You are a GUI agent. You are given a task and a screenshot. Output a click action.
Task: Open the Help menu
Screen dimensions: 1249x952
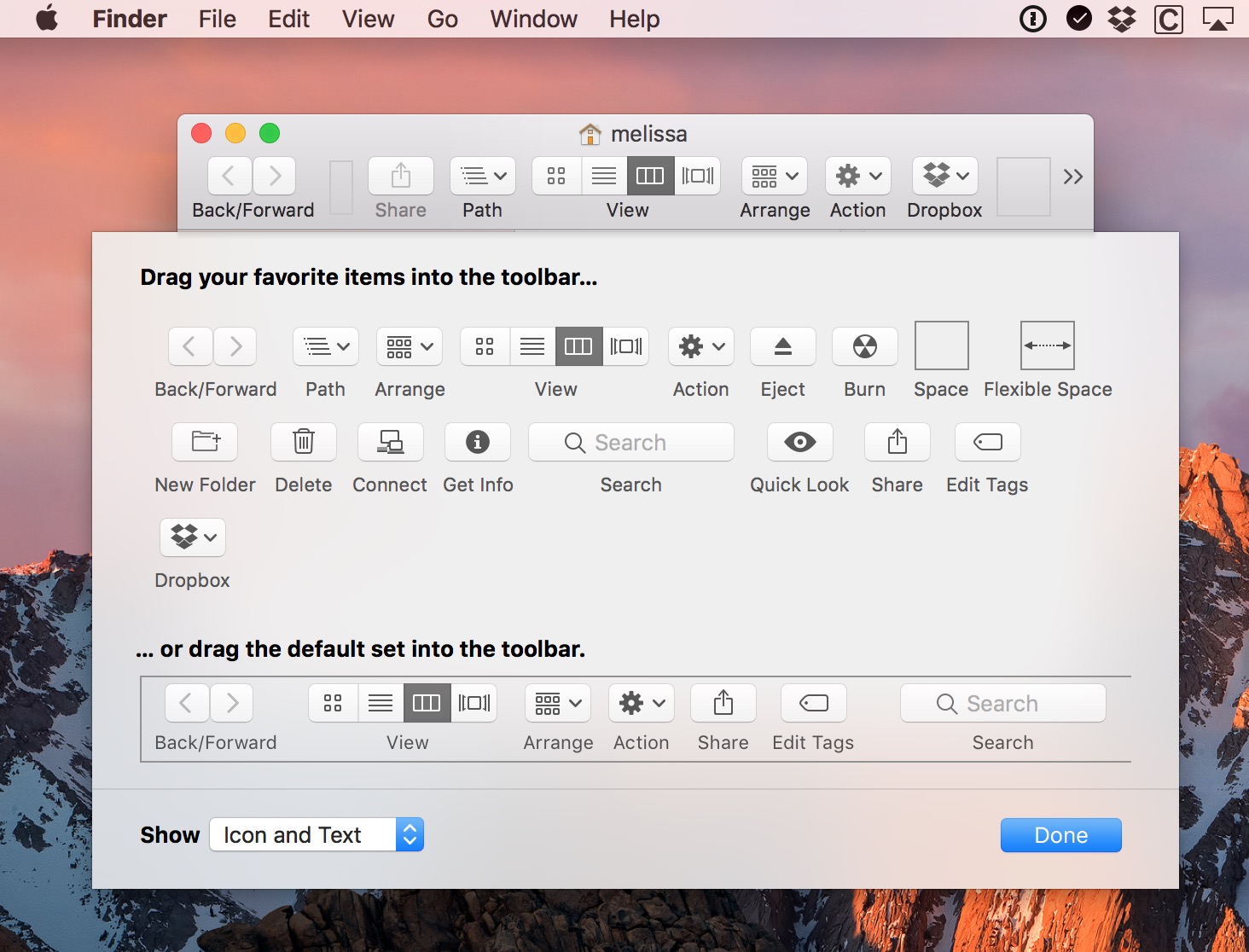point(634,19)
